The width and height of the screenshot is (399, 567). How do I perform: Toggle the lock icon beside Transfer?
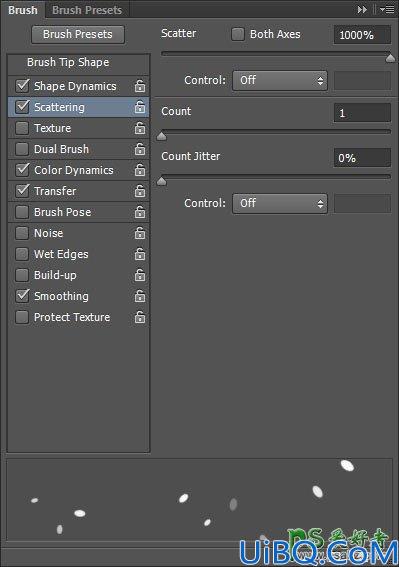pyautogui.click(x=140, y=191)
